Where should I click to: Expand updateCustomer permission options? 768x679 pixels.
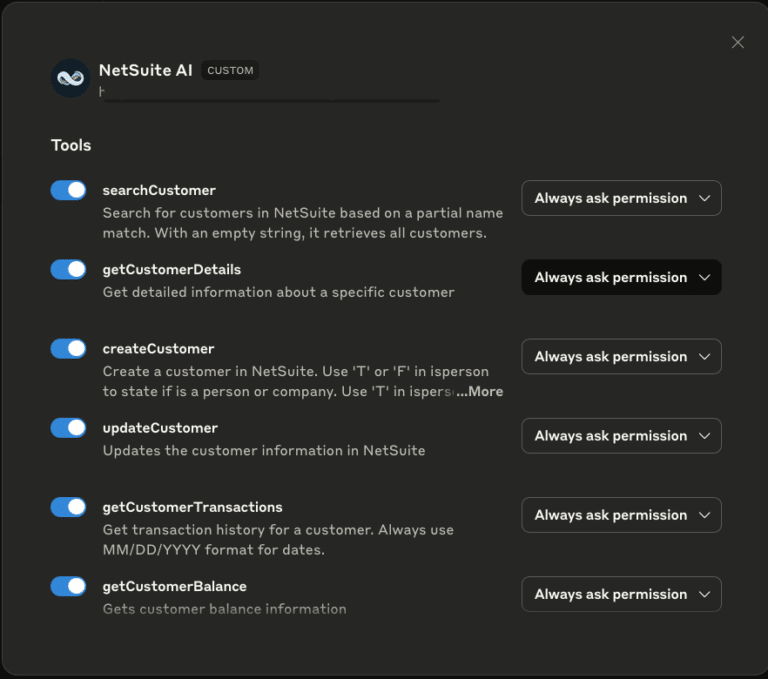[621, 436]
